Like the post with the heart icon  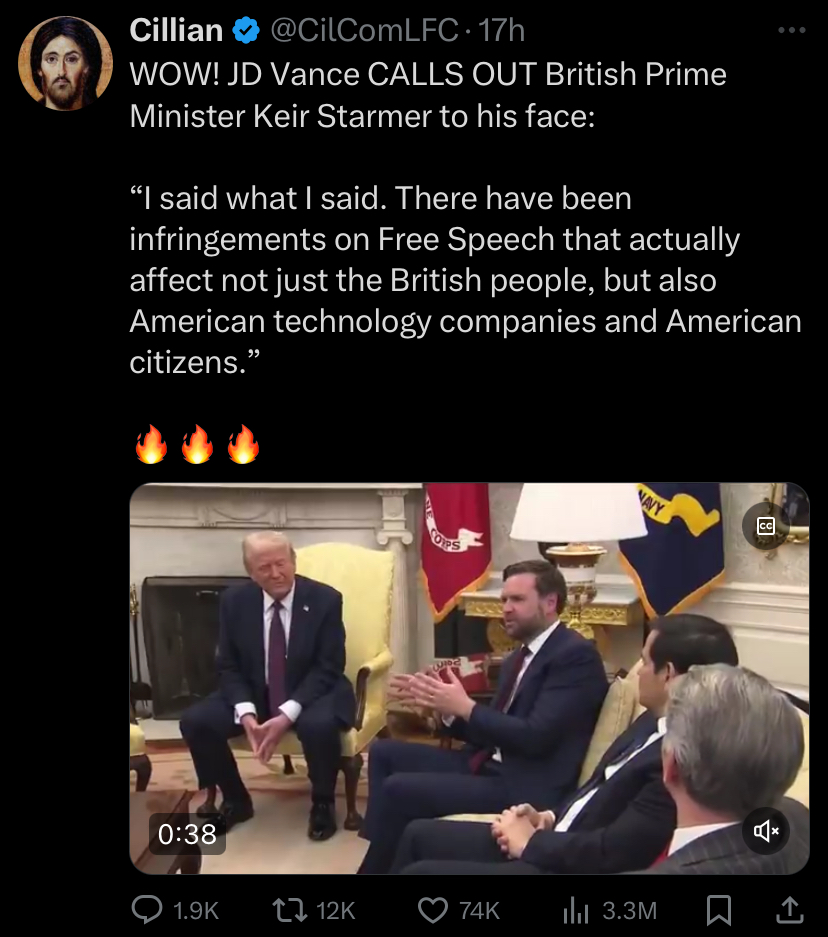coord(433,910)
